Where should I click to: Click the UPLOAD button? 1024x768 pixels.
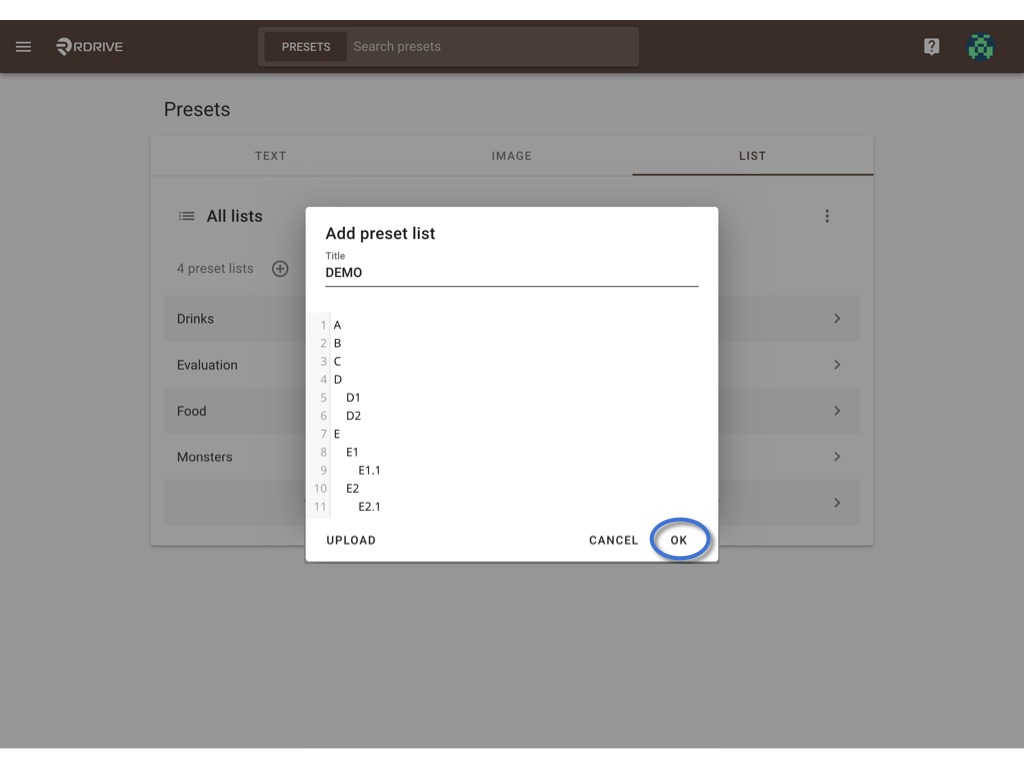point(351,540)
